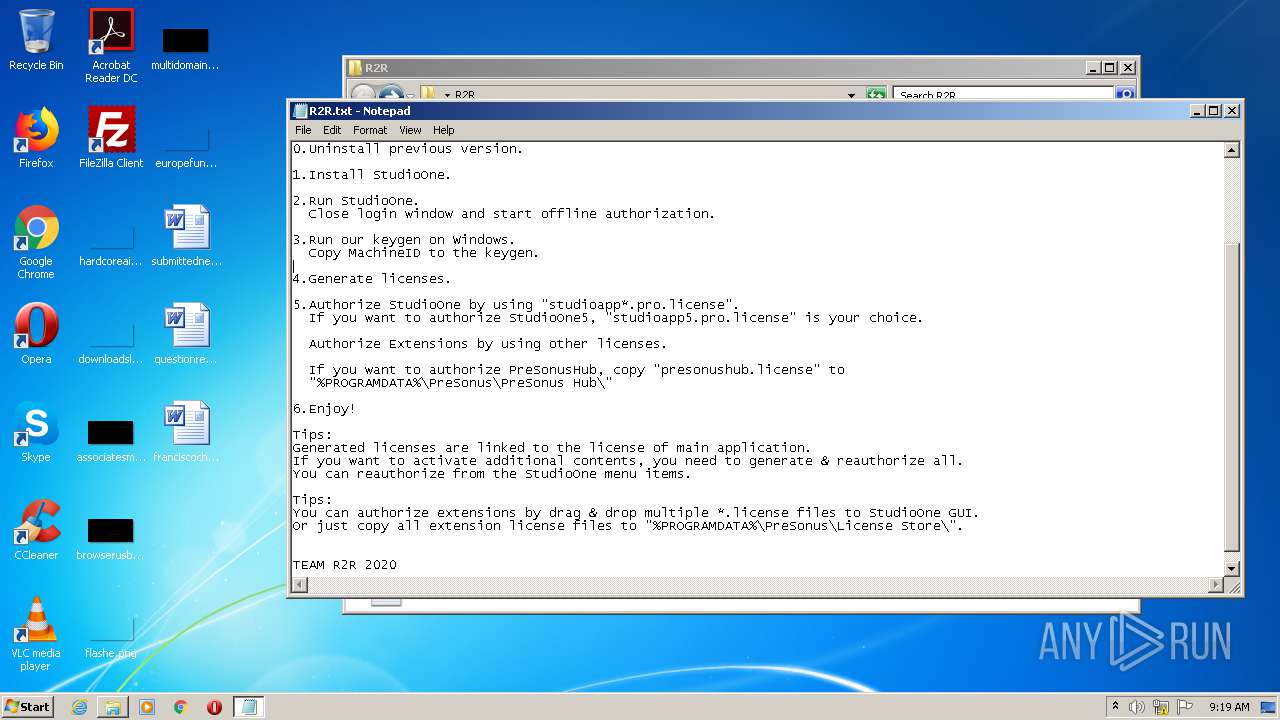Switch to Notepad taskbar button
1280x720 pixels.
point(249,707)
